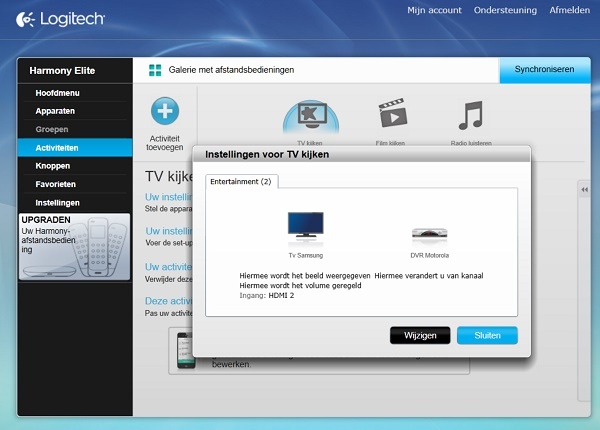Click 'Hiermee wordt het beeld weergegeven' text
The image size is (600, 430).
(x=305, y=276)
